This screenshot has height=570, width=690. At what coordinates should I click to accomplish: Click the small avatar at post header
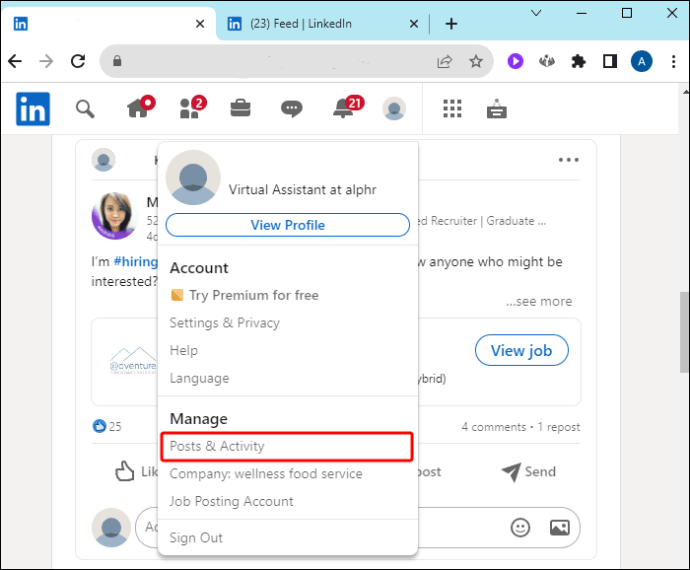click(103, 160)
